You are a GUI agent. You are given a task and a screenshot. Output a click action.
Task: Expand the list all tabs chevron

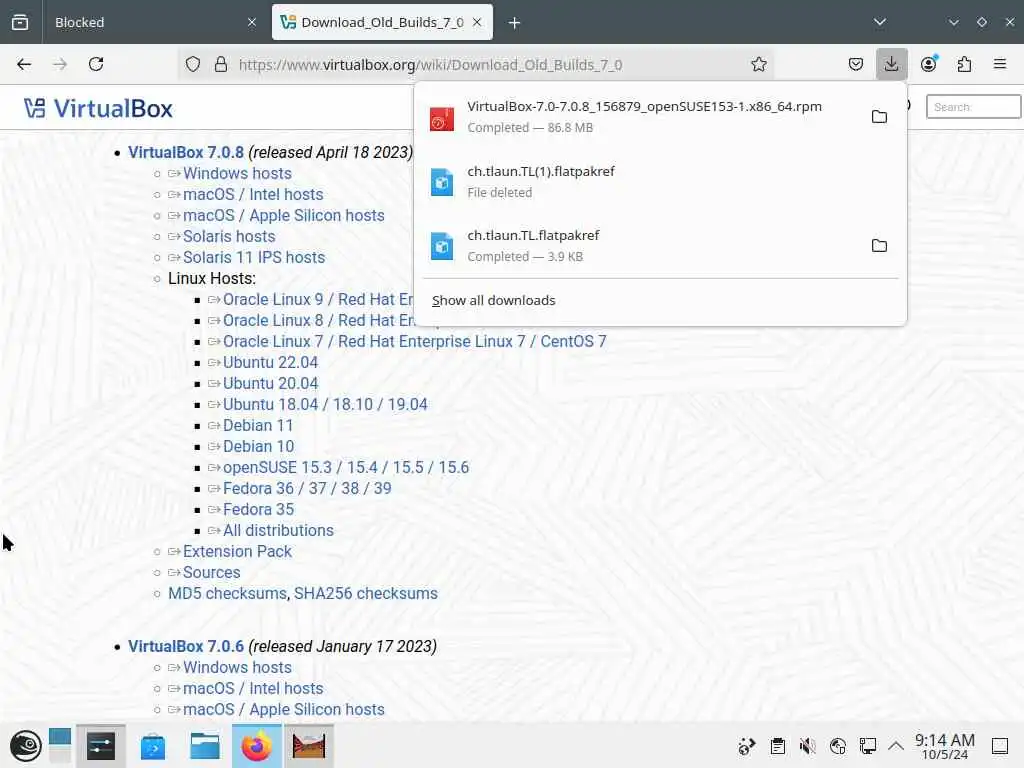coord(880,22)
